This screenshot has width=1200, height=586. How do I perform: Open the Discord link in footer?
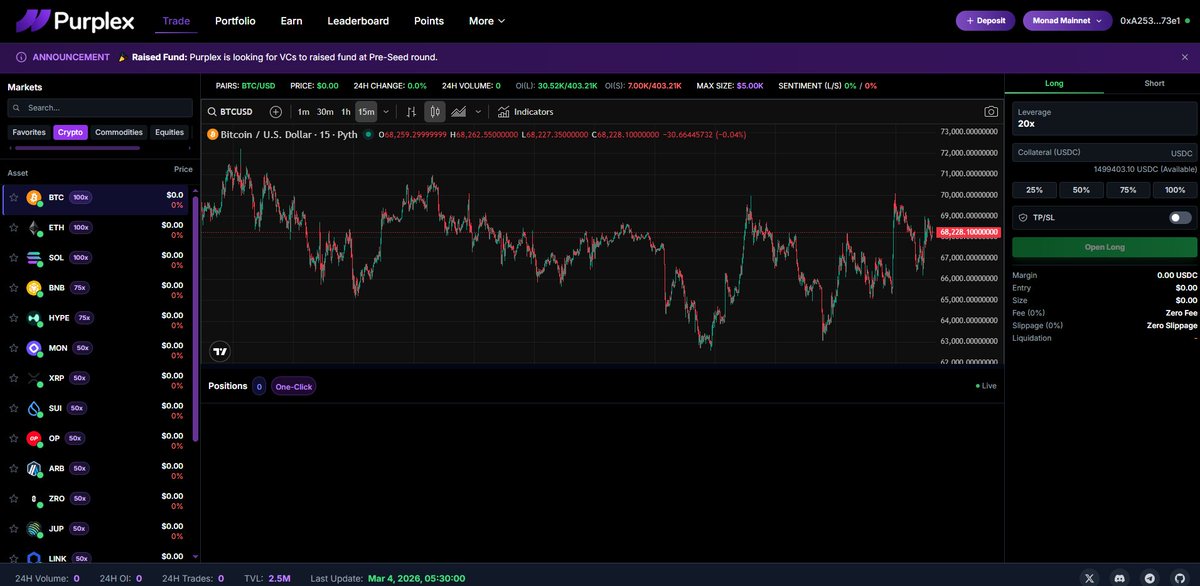coord(1120,578)
